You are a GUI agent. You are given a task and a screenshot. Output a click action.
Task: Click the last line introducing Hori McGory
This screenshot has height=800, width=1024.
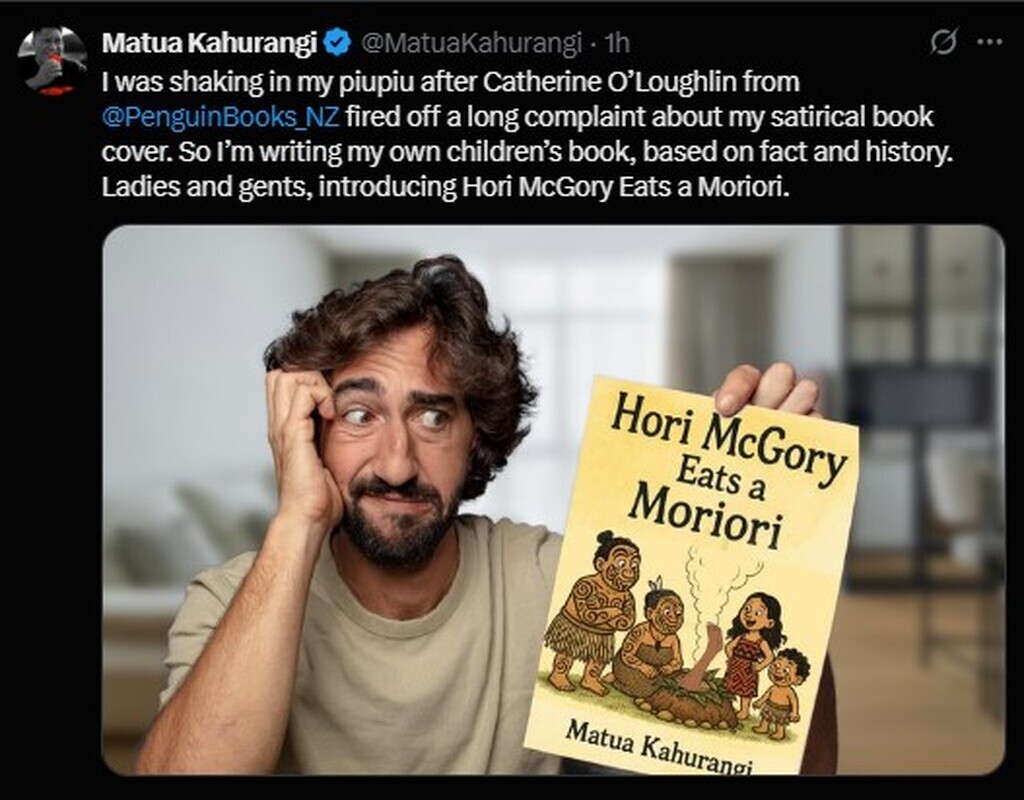(x=445, y=187)
